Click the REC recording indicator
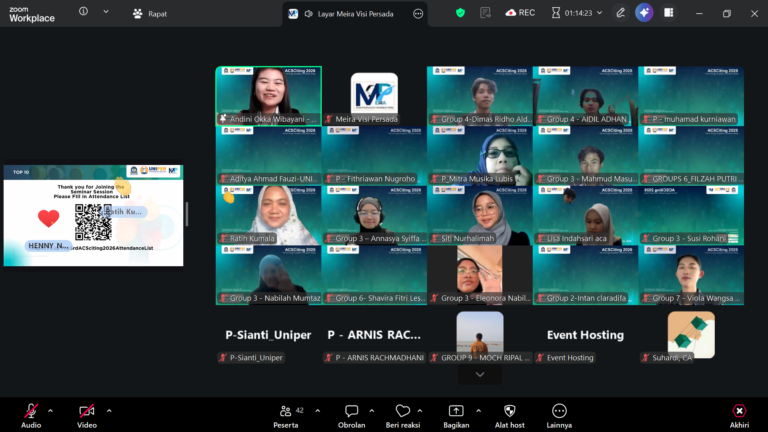This screenshot has height=432, width=768. pos(520,13)
